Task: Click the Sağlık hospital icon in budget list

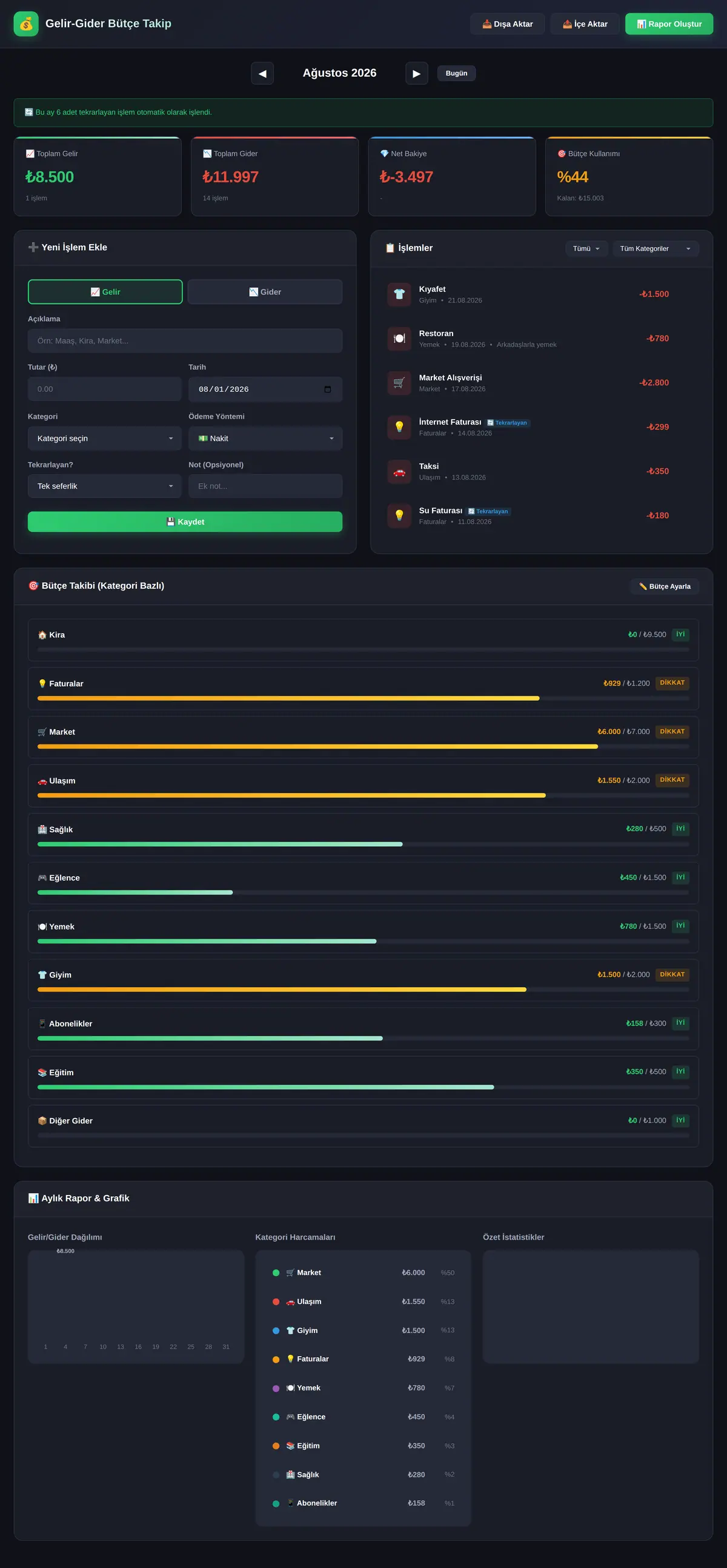Action: tap(42, 830)
